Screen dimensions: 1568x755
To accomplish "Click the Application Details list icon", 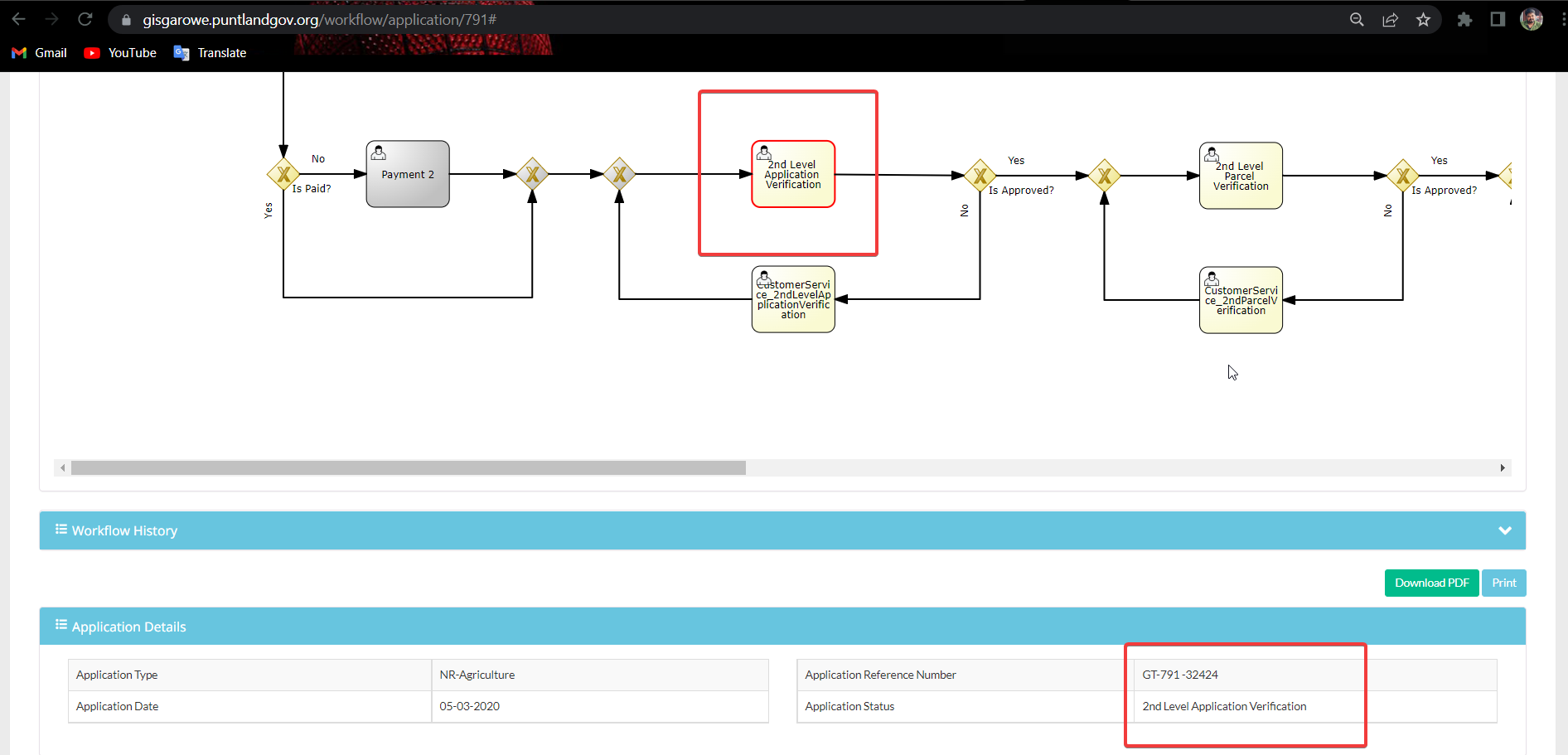I will (x=61, y=625).
